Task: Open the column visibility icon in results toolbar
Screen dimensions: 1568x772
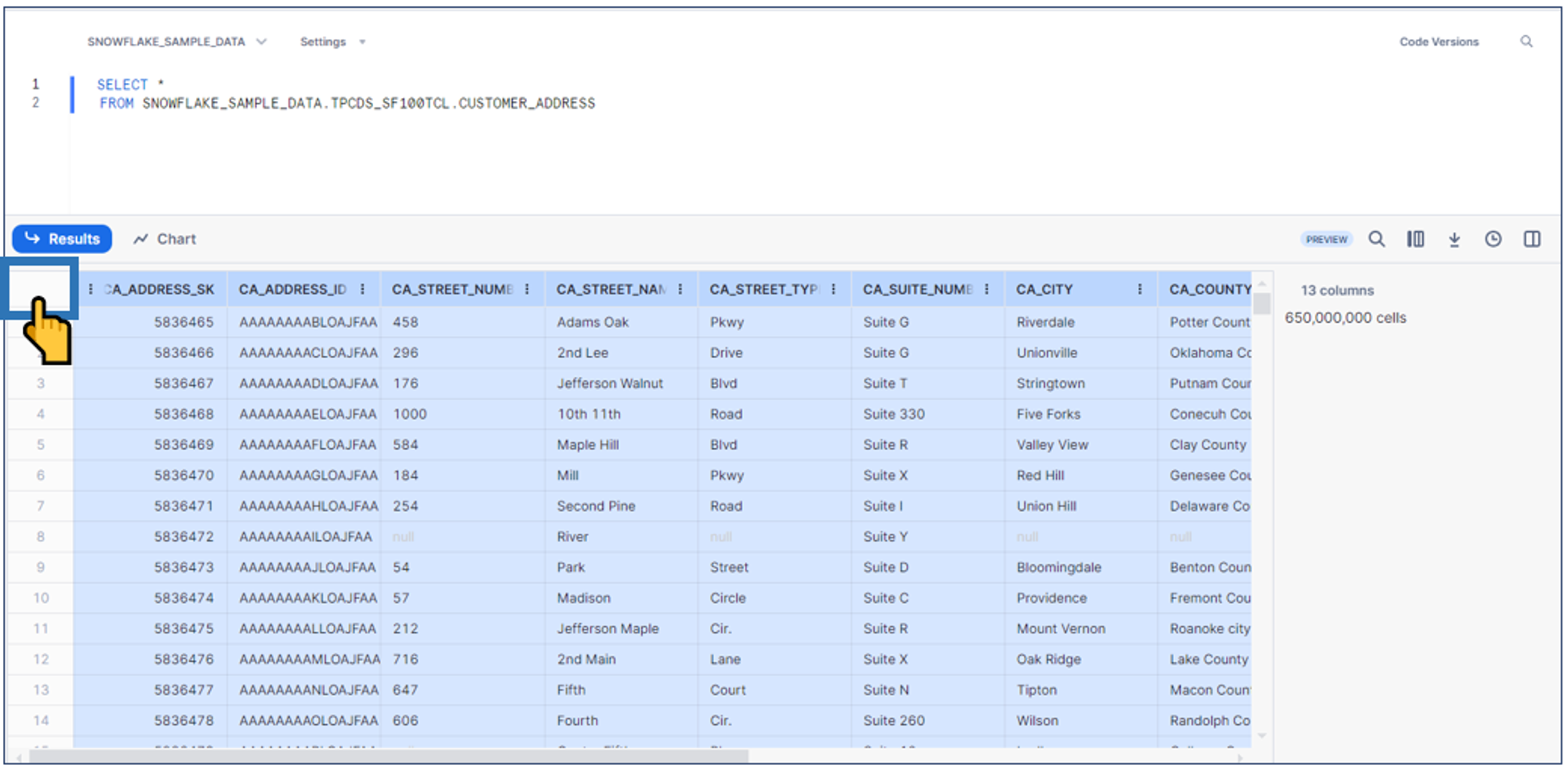Action: click(x=1415, y=239)
